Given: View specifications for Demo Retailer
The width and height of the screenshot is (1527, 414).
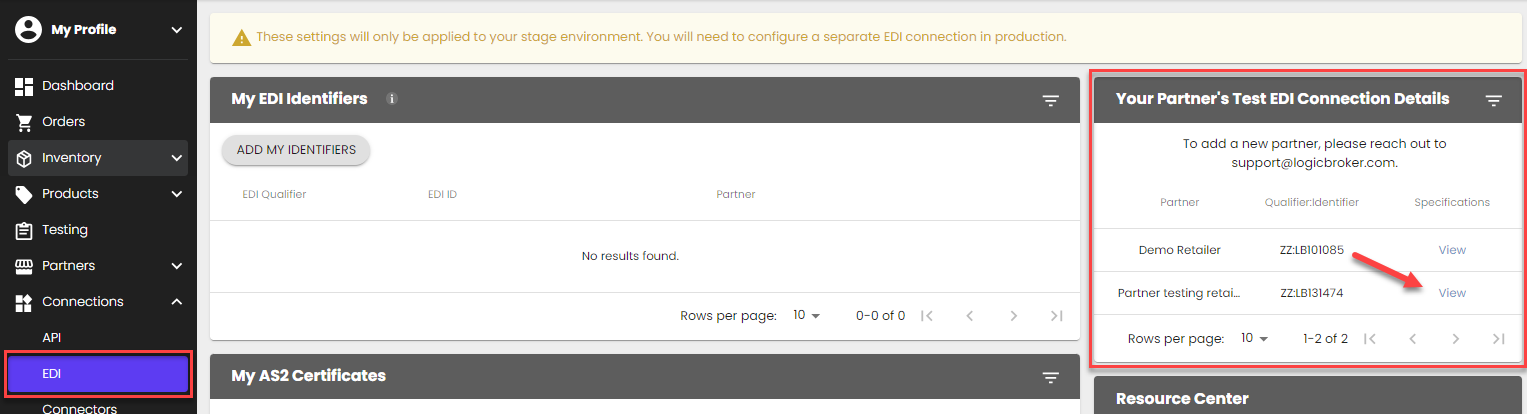Looking at the screenshot, I should click(x=1451, y=250).
